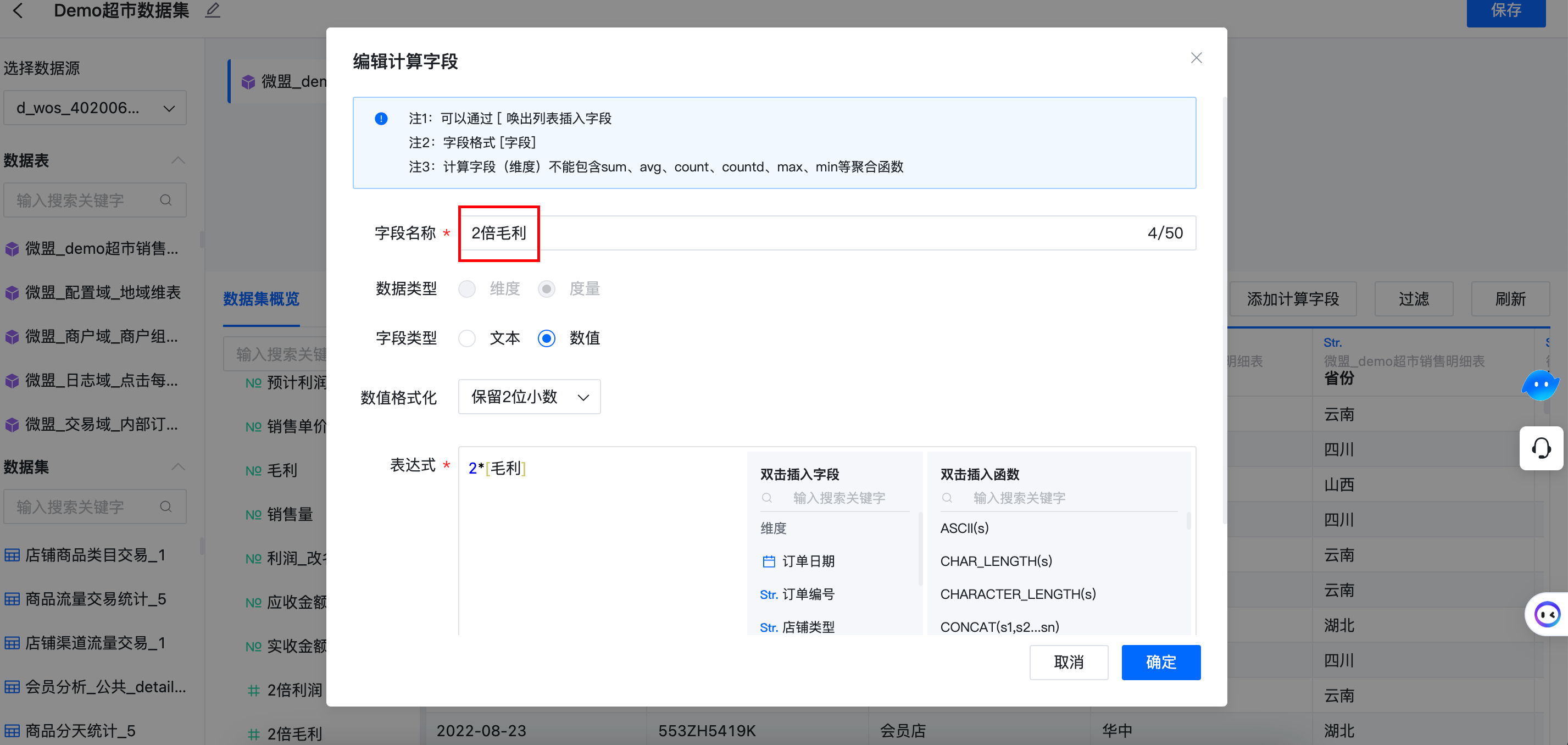Click the hash icon beside 2倍利润
The image size is (1568, 745).
point(254,690)
